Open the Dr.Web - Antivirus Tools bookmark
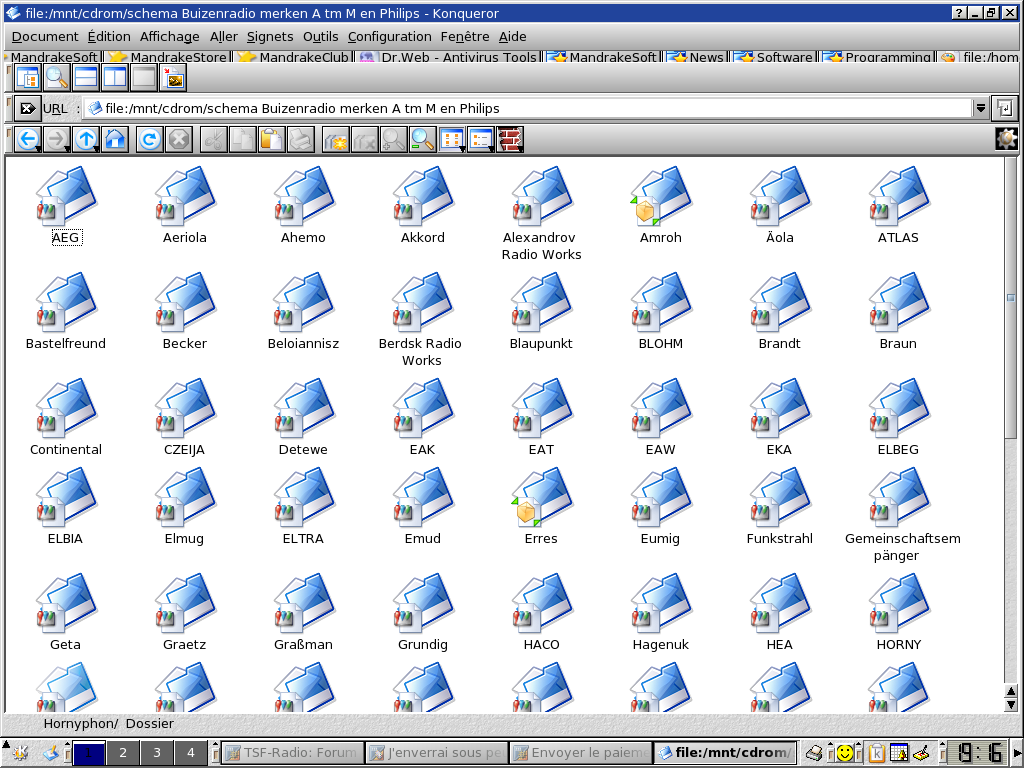Image resolution: width=1024 pixels, height=768 pixels. [x=448, y=57]
